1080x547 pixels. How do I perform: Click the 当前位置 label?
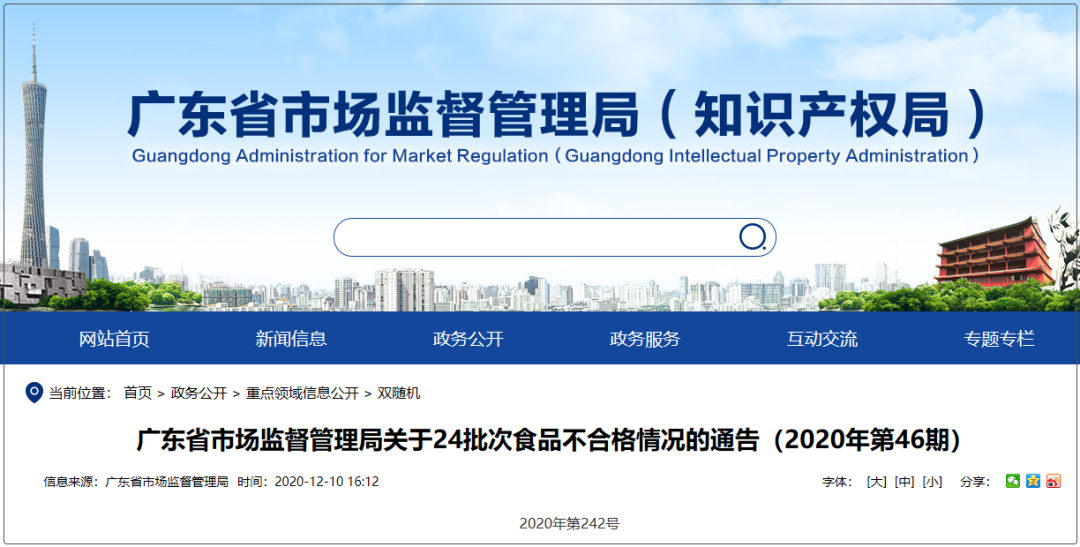tap(79, 393)
